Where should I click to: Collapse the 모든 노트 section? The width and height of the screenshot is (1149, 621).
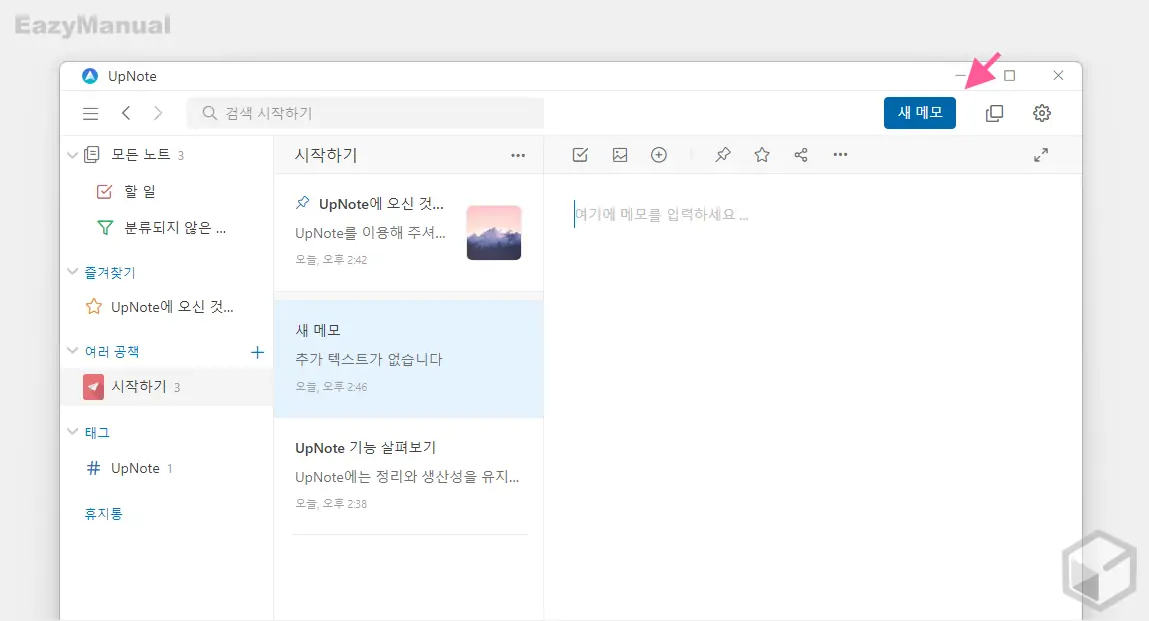tap(73, 155)
